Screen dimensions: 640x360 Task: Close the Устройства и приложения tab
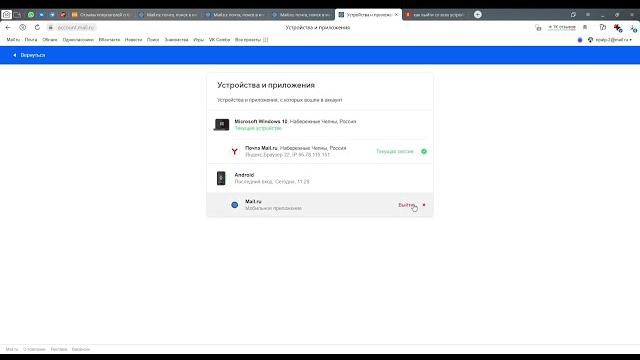click(x=396, y=14)
